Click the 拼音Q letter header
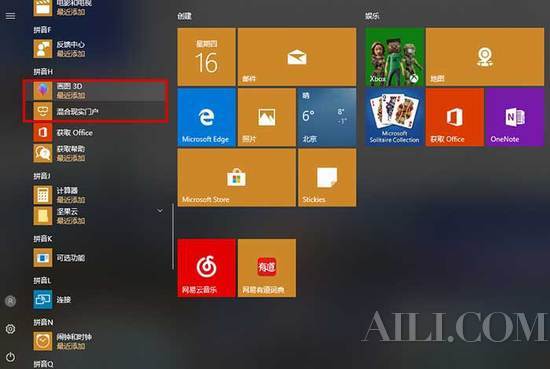The width and height of the screenshot is (550, 369). click(43, 364)
